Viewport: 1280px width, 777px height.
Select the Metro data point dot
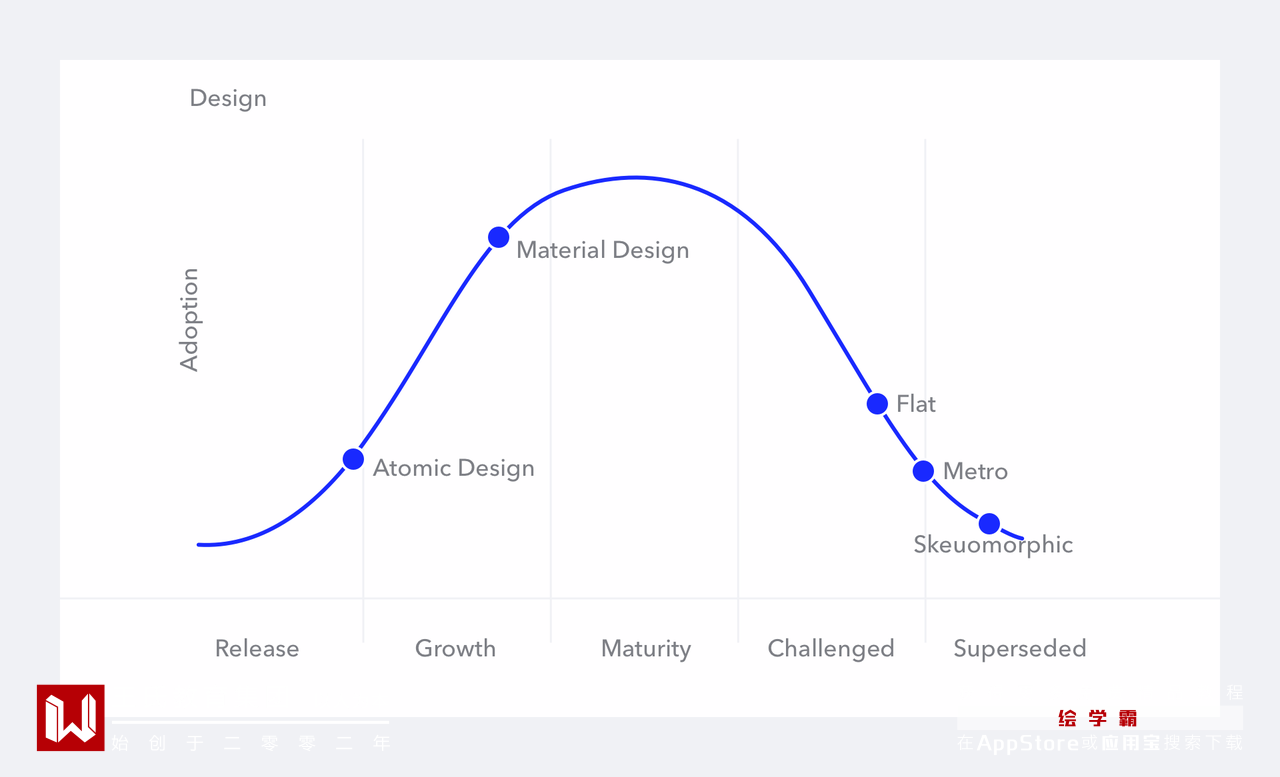923,471
